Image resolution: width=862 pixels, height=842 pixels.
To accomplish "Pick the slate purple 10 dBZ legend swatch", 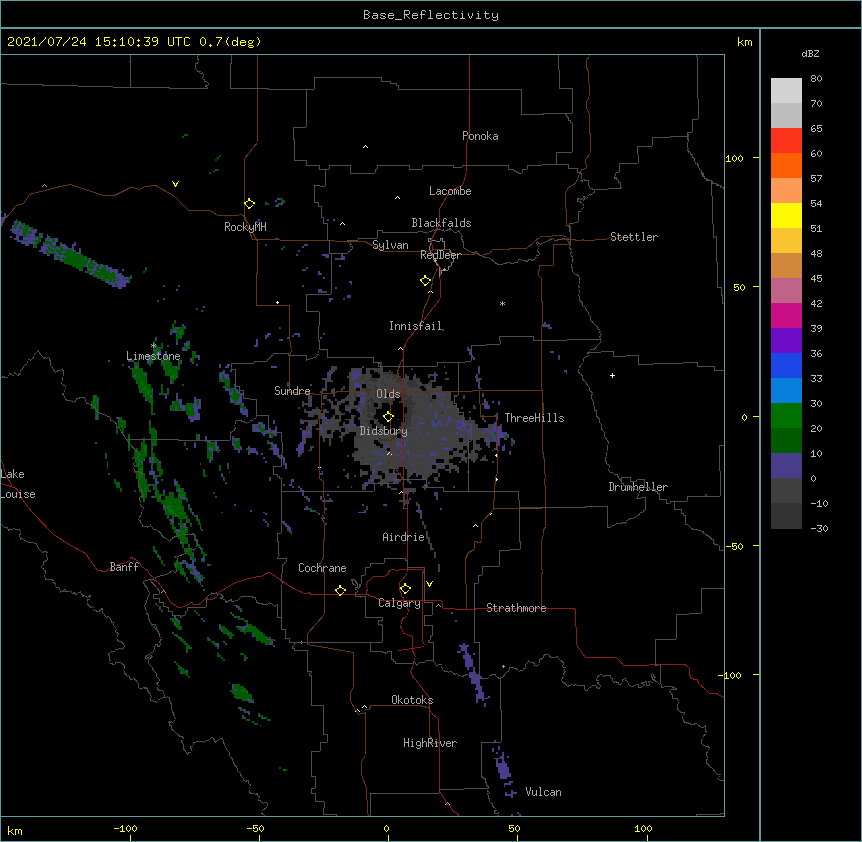I will [786, 466].
